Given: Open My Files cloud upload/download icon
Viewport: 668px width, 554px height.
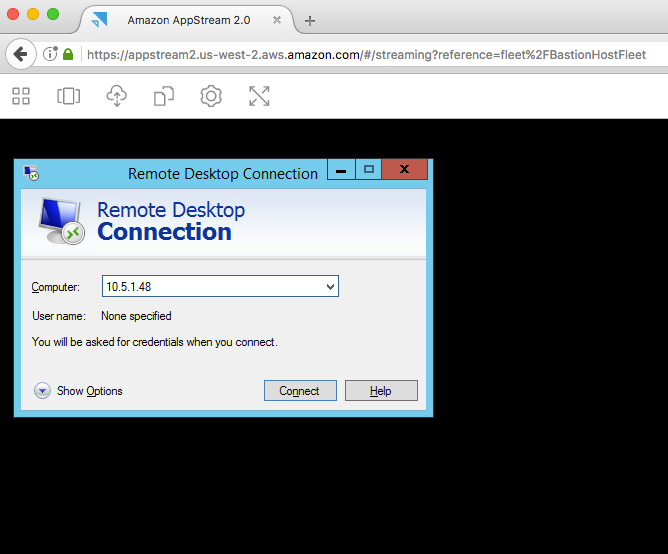Looking at the screenshot, I should (116, 96).
